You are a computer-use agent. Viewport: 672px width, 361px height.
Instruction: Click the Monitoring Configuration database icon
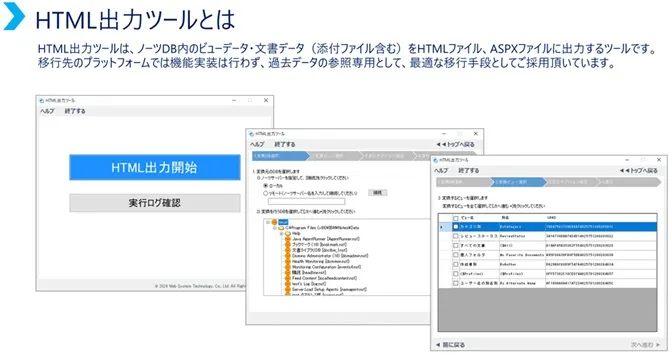(x=288, y=267)
